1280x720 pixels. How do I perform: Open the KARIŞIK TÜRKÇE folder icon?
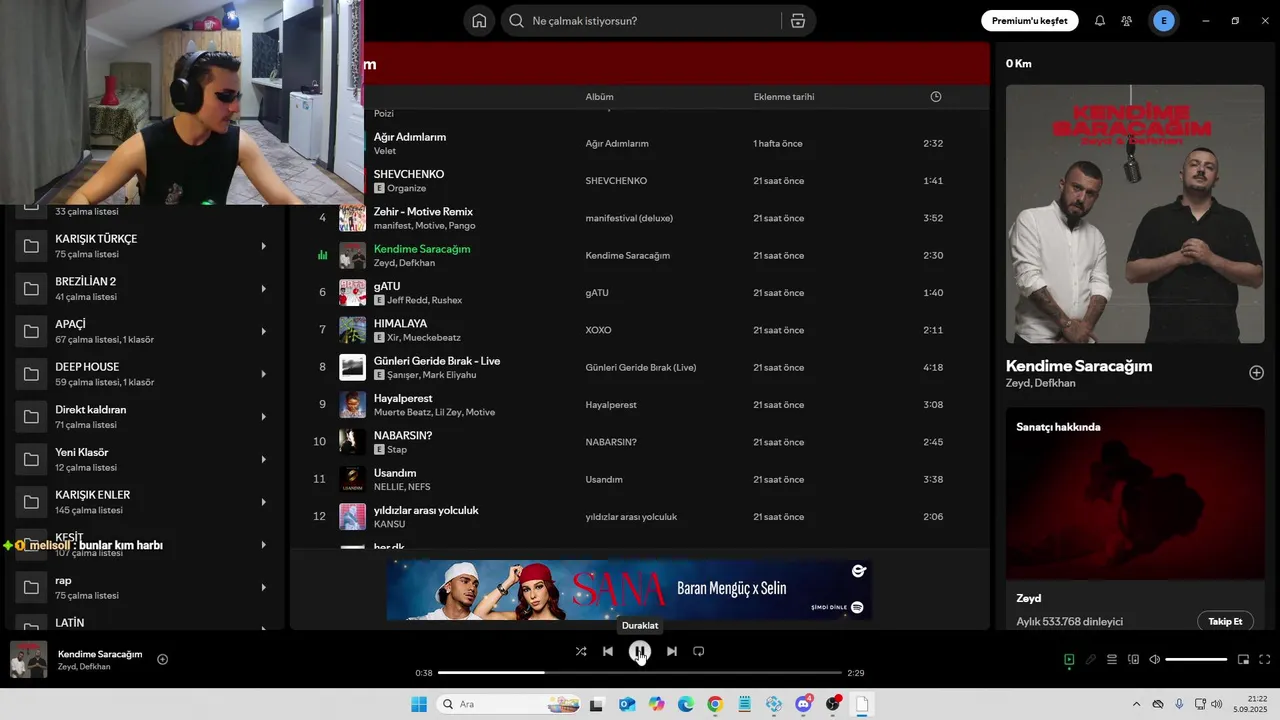[x=31, y=246]
